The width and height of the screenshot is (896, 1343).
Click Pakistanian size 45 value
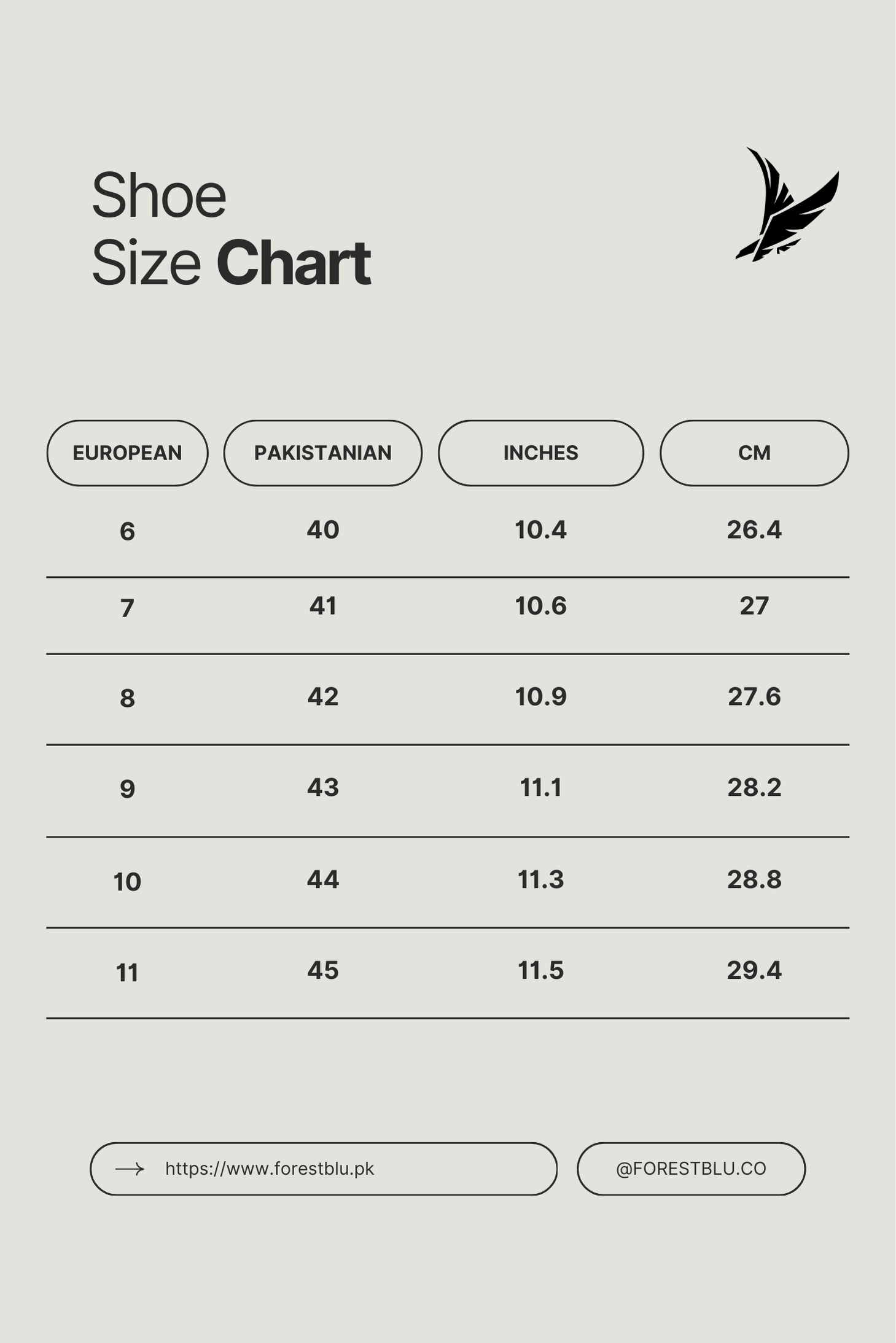click(x=323, y=971)
